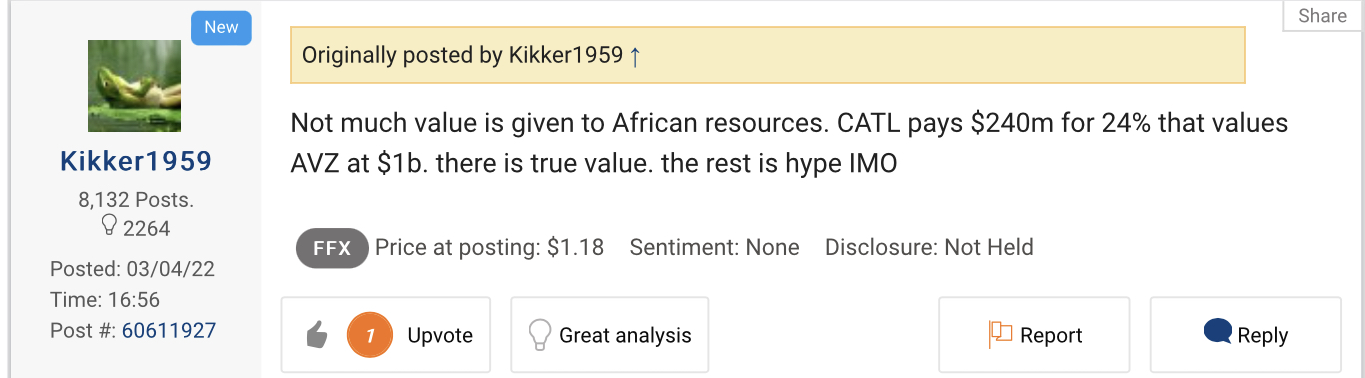Open the Kikker1959 username profile link
Viewport: 1365px width, 378px height.
point(135,161)
